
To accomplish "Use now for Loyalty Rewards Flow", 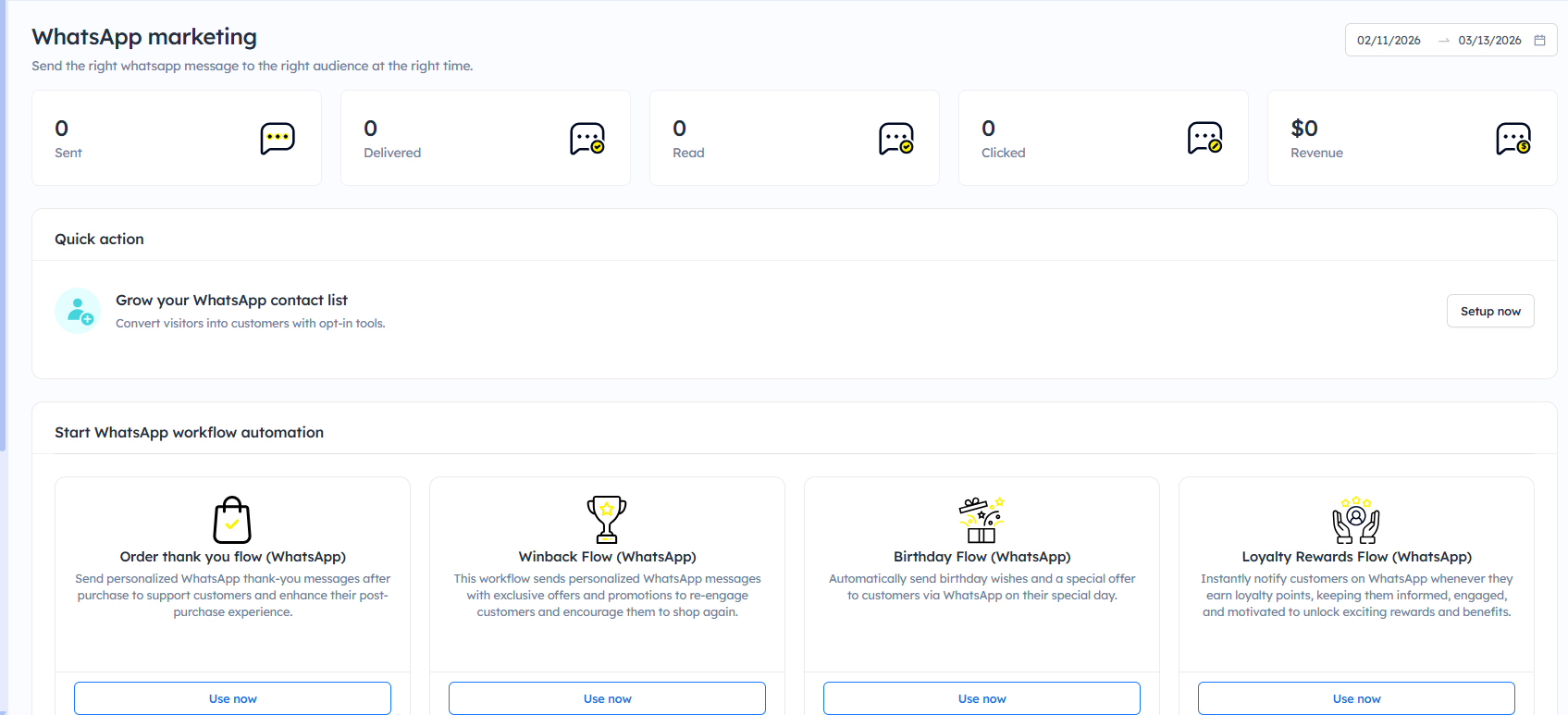I will click(1356, 698).
